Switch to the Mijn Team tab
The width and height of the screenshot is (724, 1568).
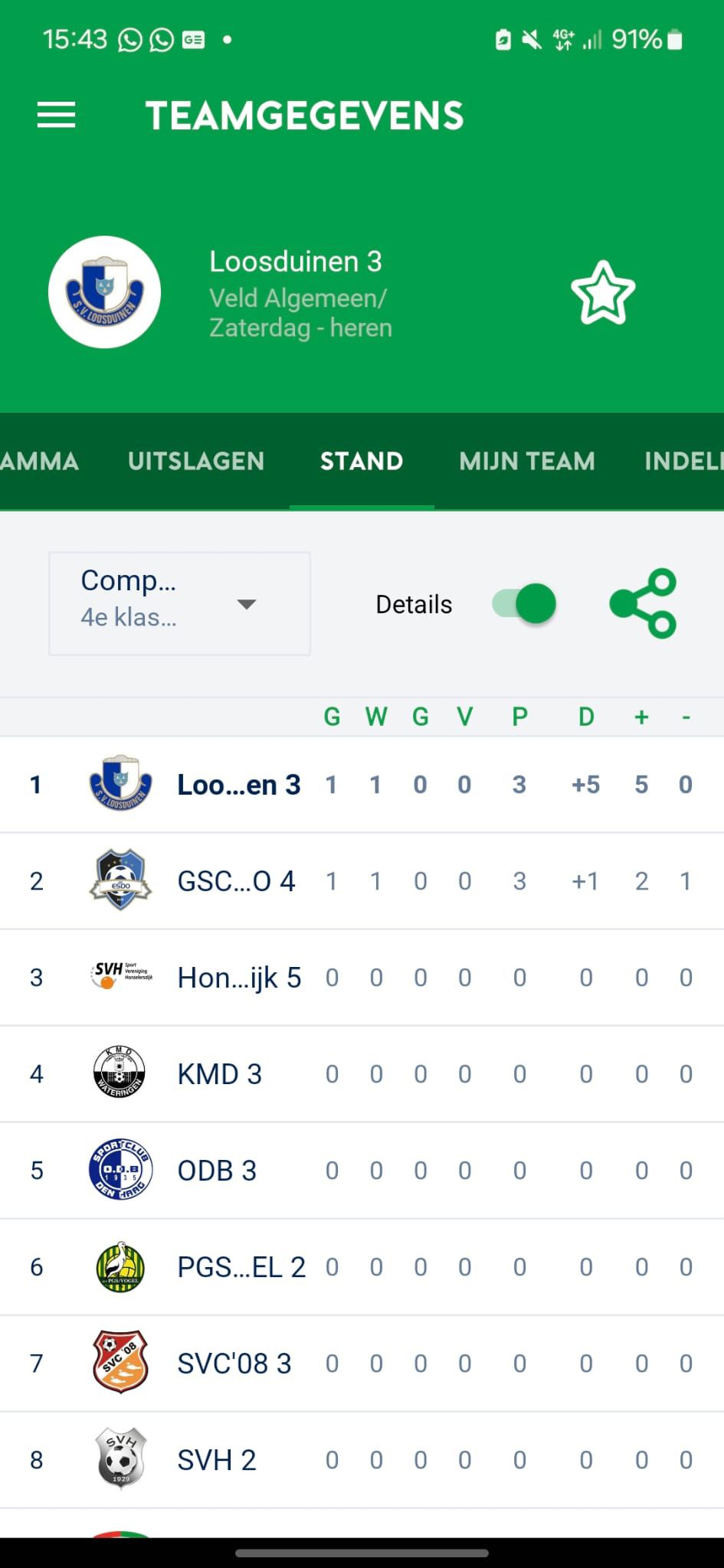pos(527,461)
